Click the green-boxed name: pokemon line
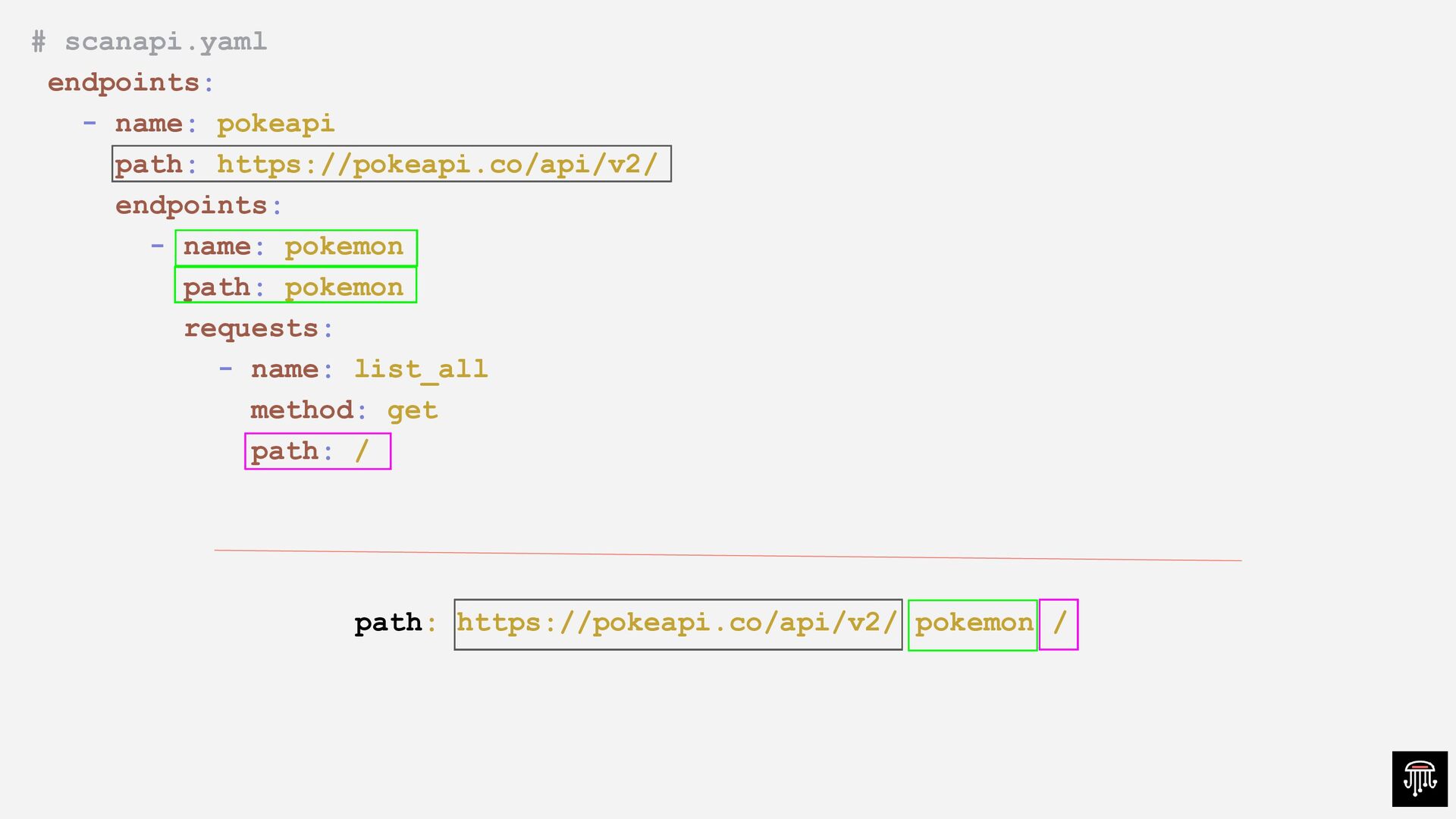 pyautogui.click(x=296, y=247)
